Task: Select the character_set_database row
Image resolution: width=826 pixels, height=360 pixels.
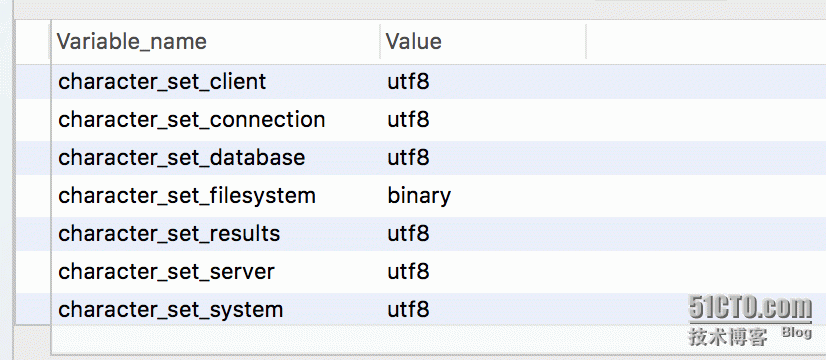Action: pyautogui.click(x=438, y=158)
